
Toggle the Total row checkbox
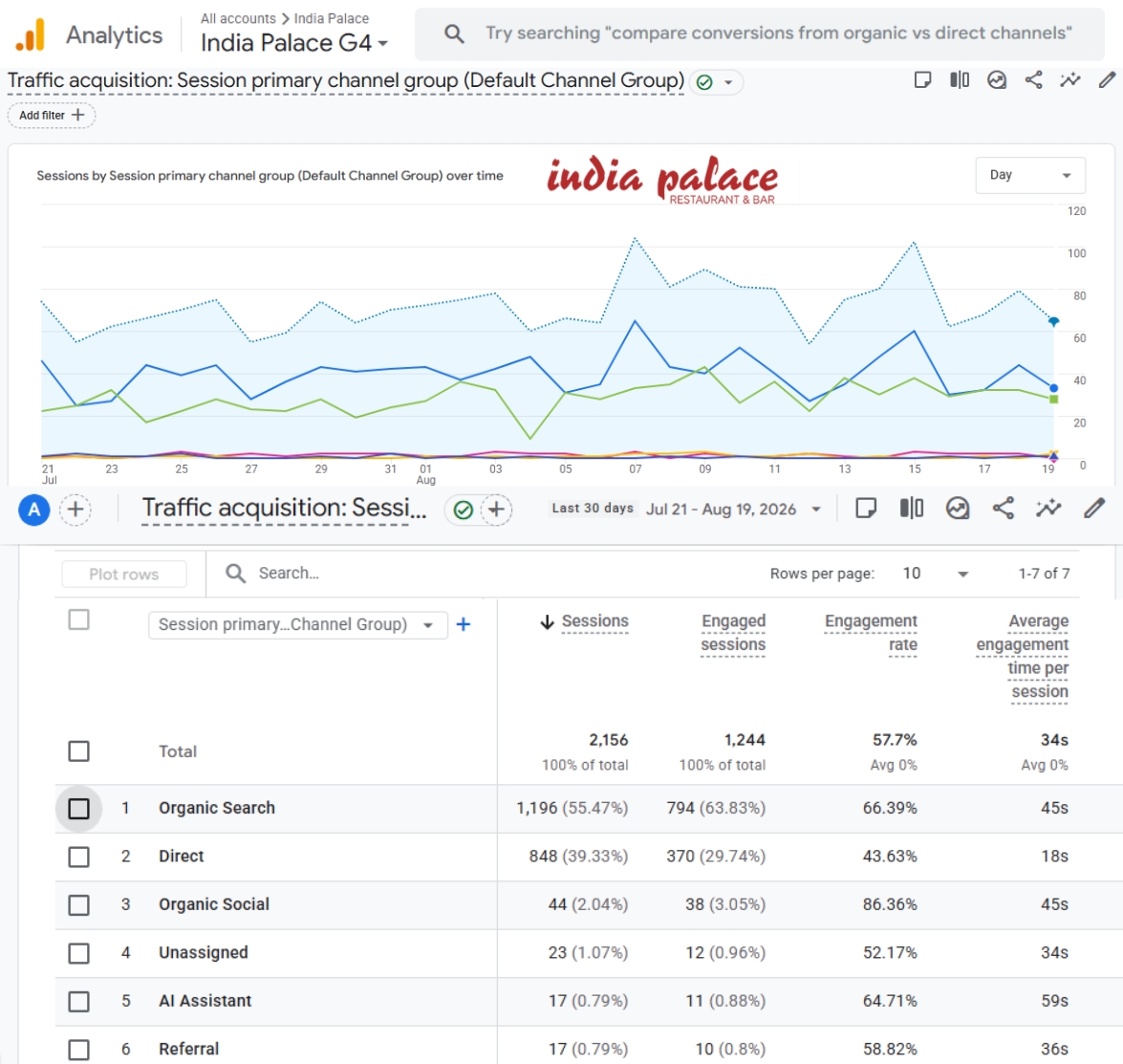(78, 751)
